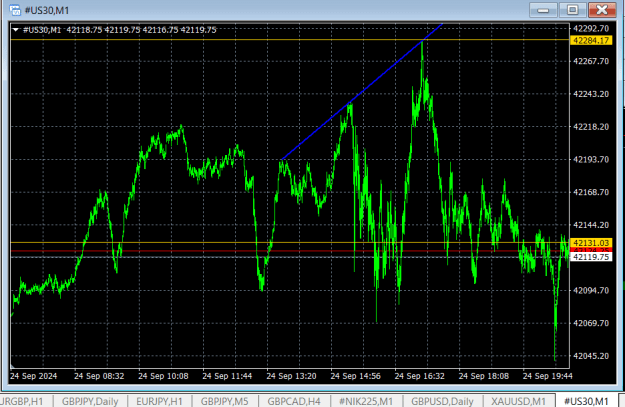Click the 24 Sep 16:32 time label
This screenshot has height=407, width=625.
(419, 376)
